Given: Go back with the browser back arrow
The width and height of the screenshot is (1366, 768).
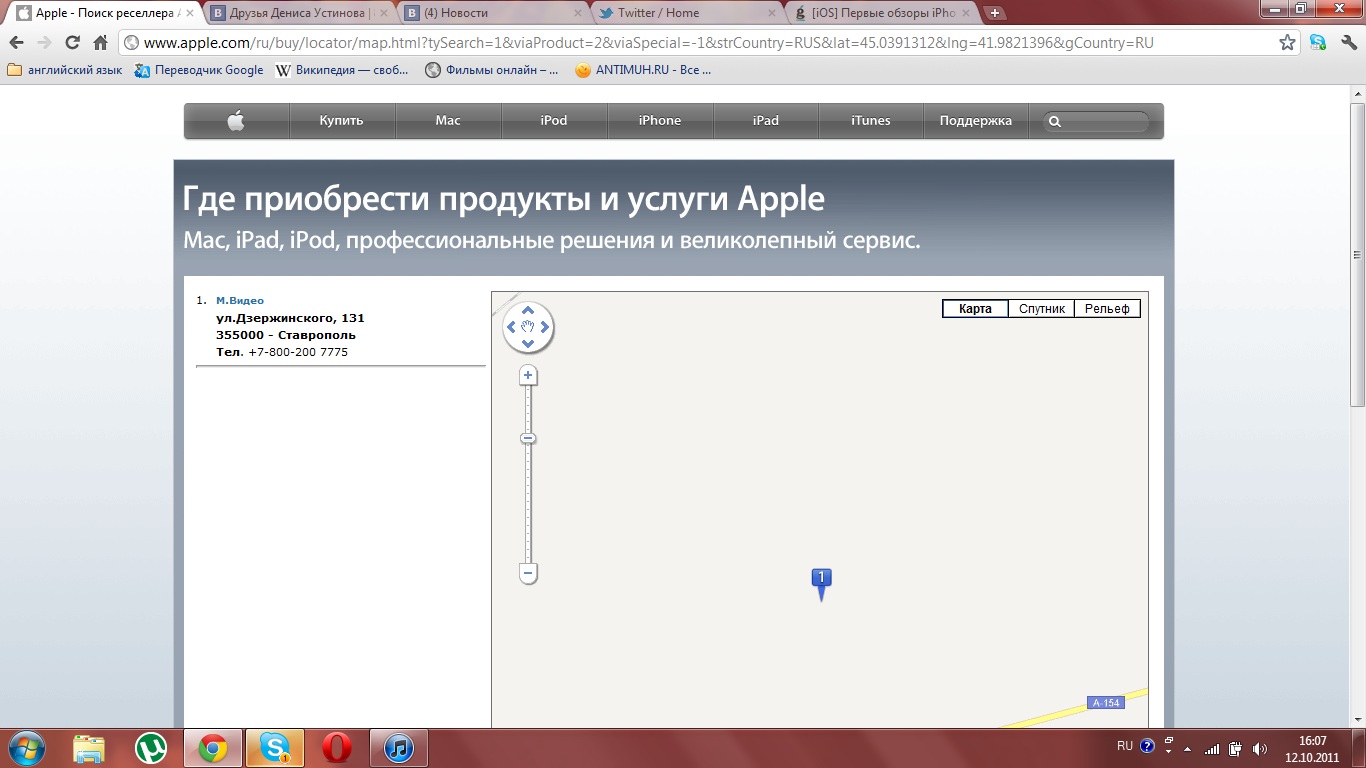Looking at the screenshot, I should 16,43.
